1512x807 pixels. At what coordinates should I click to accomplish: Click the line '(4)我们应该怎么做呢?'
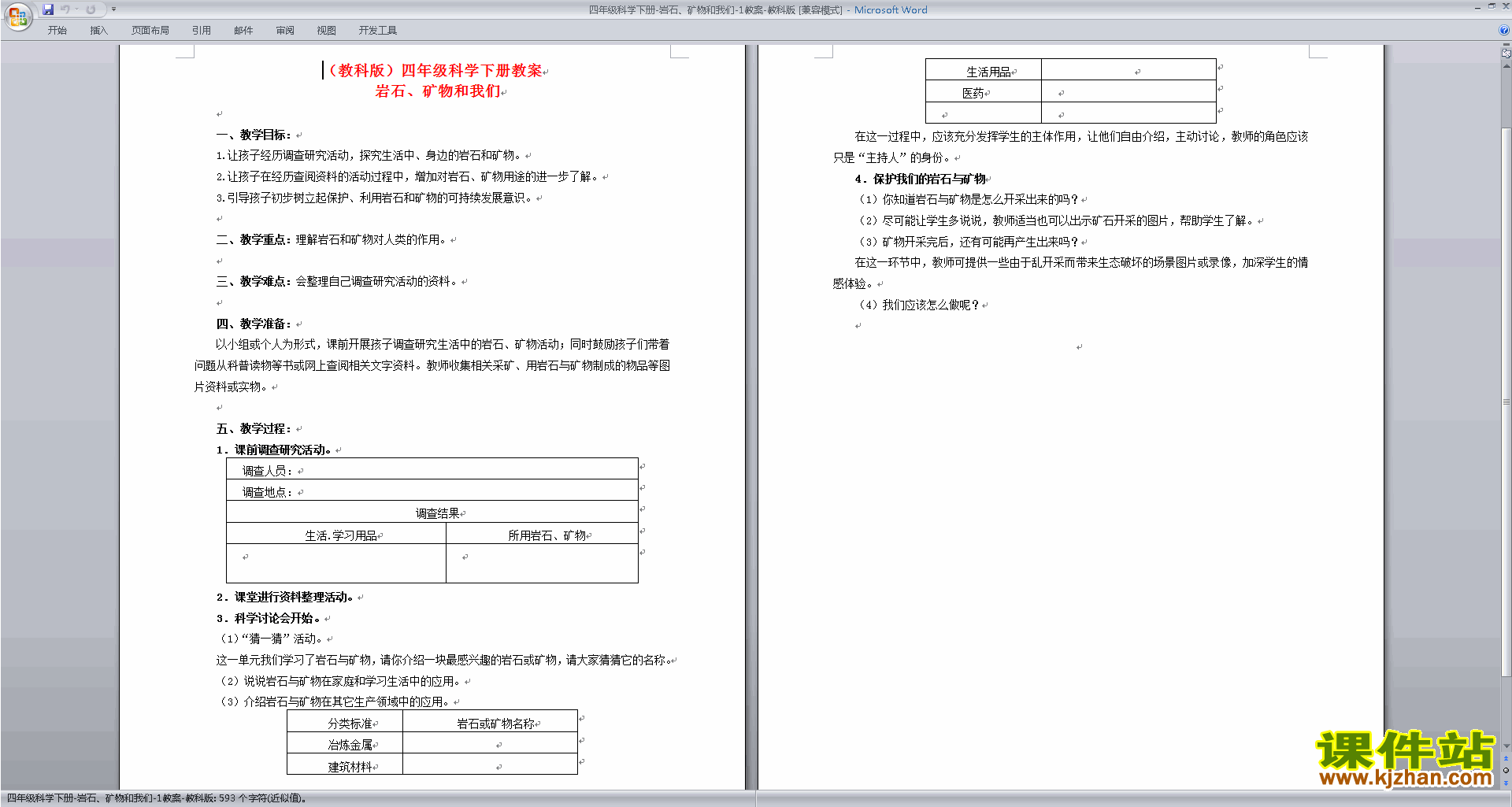[x=919, y=305]
